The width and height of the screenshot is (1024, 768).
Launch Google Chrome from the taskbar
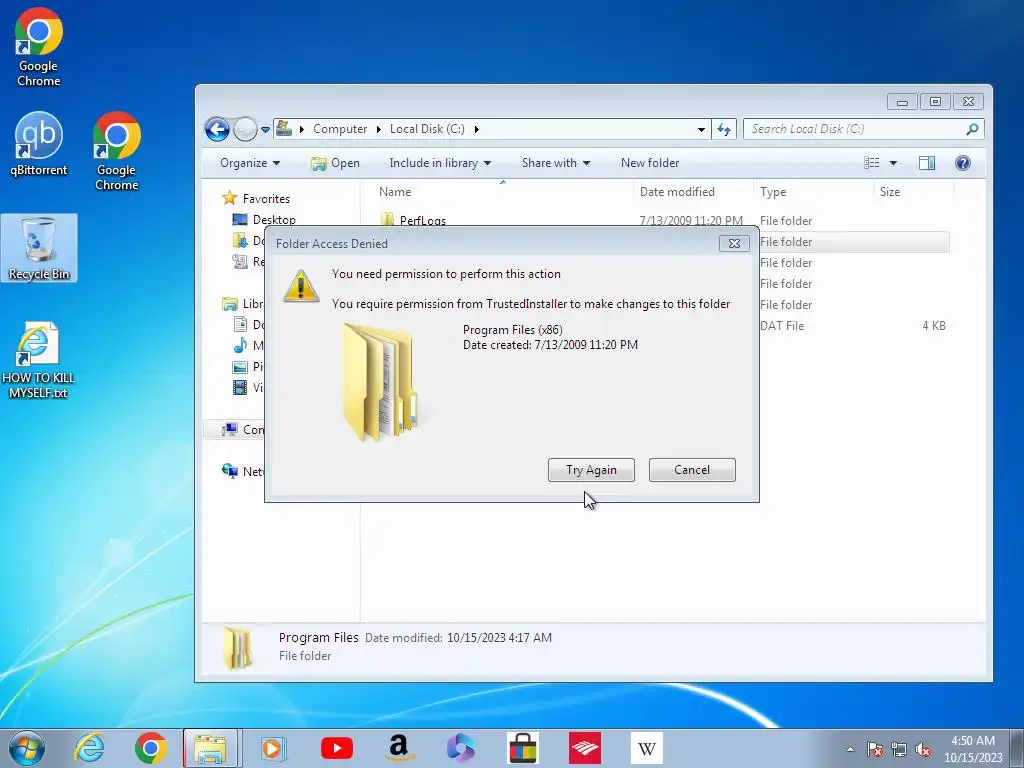(151, 748)
